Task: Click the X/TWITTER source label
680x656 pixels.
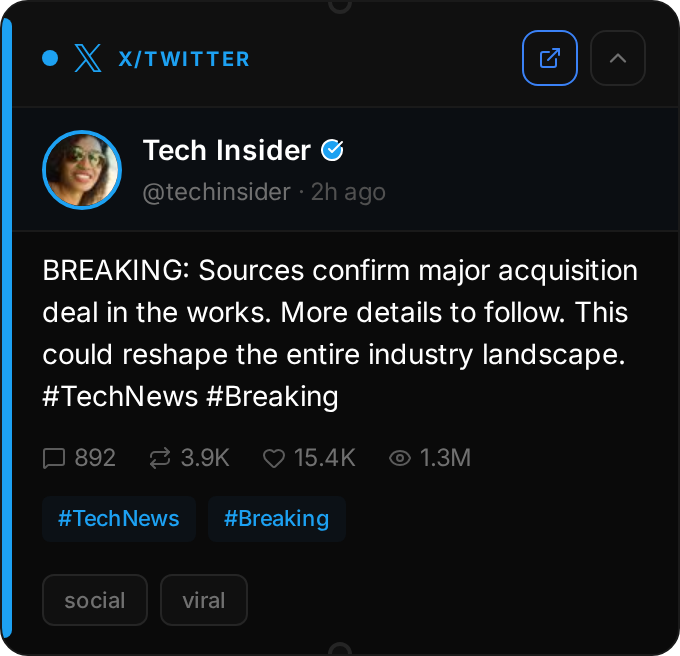Action: tap(184, 59)
